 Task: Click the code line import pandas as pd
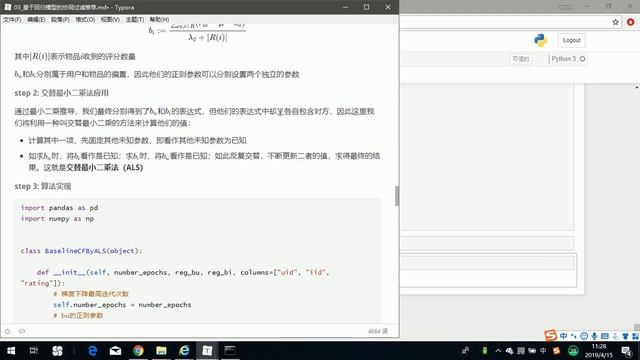(59, 208)
